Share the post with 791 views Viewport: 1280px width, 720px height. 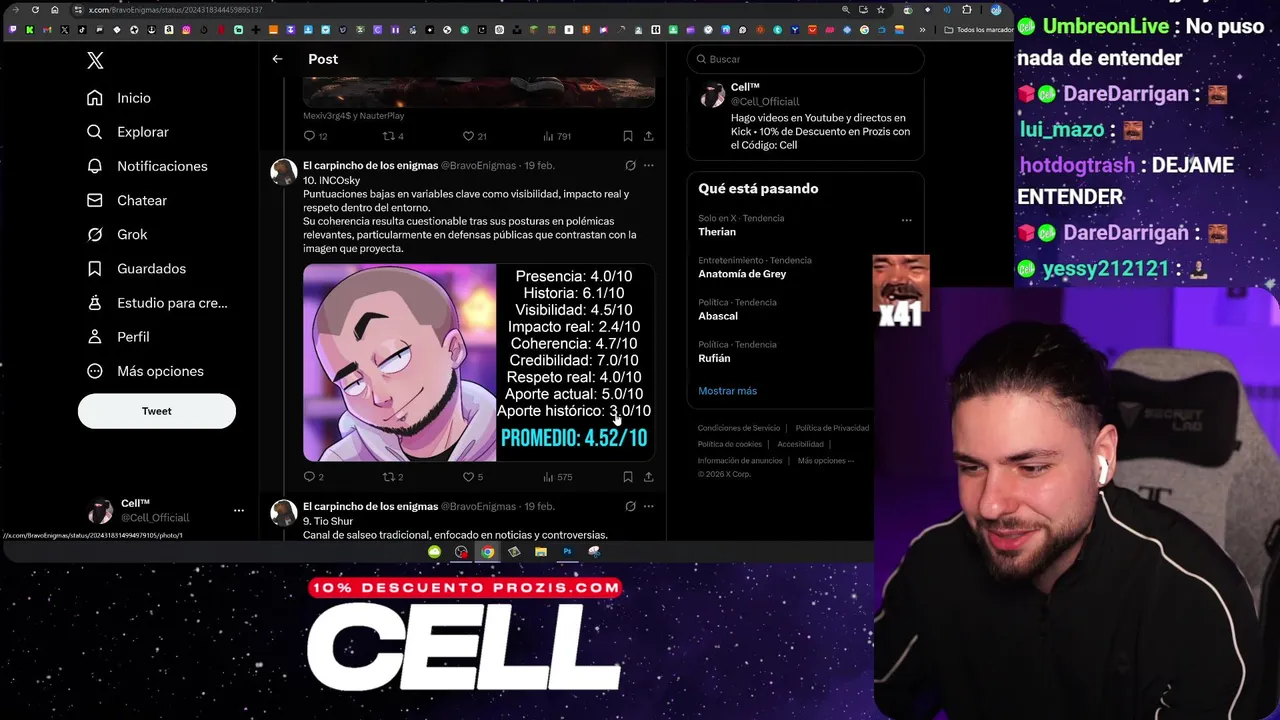point(648,136)
